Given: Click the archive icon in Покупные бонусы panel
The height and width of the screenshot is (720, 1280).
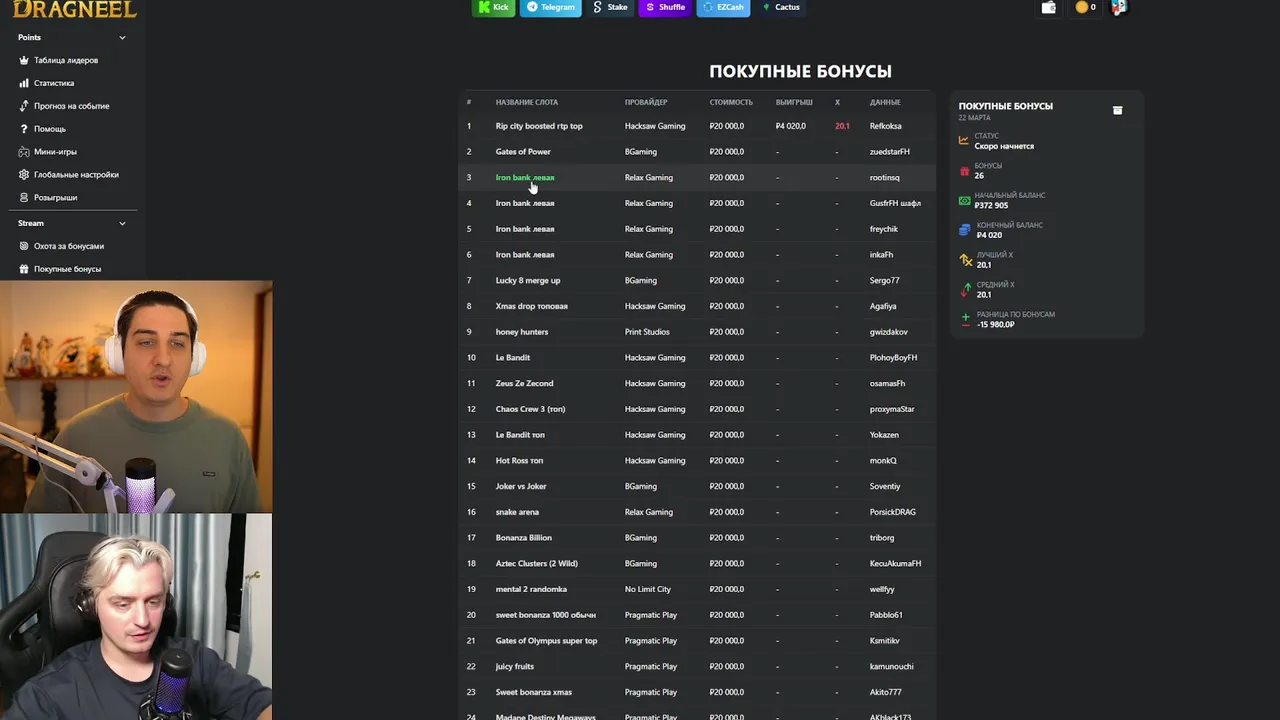Looking at the screenshot, I should click(1118, 110).
